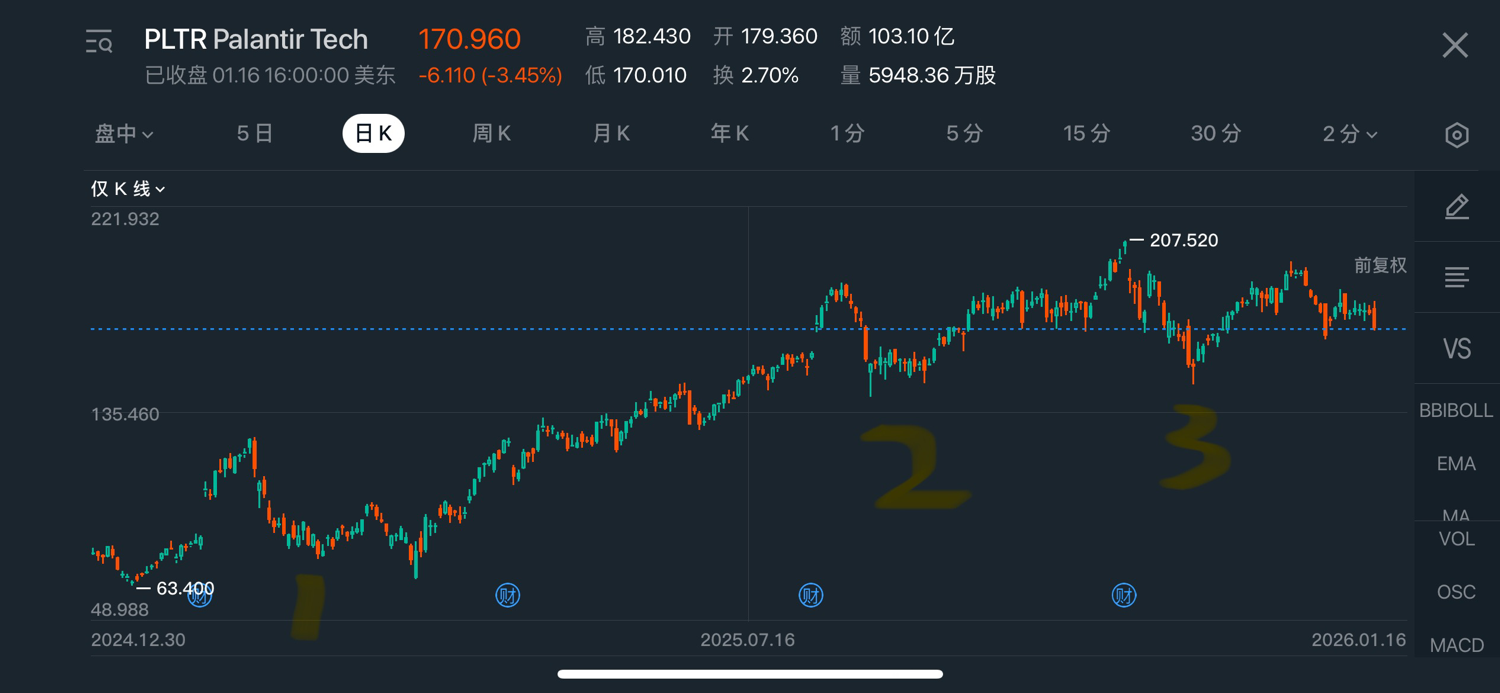The width and height of the screenshot is (1500, 693).
Task: Toggle the BBIBOLL indicator
Action: (x=1456, y=410)
